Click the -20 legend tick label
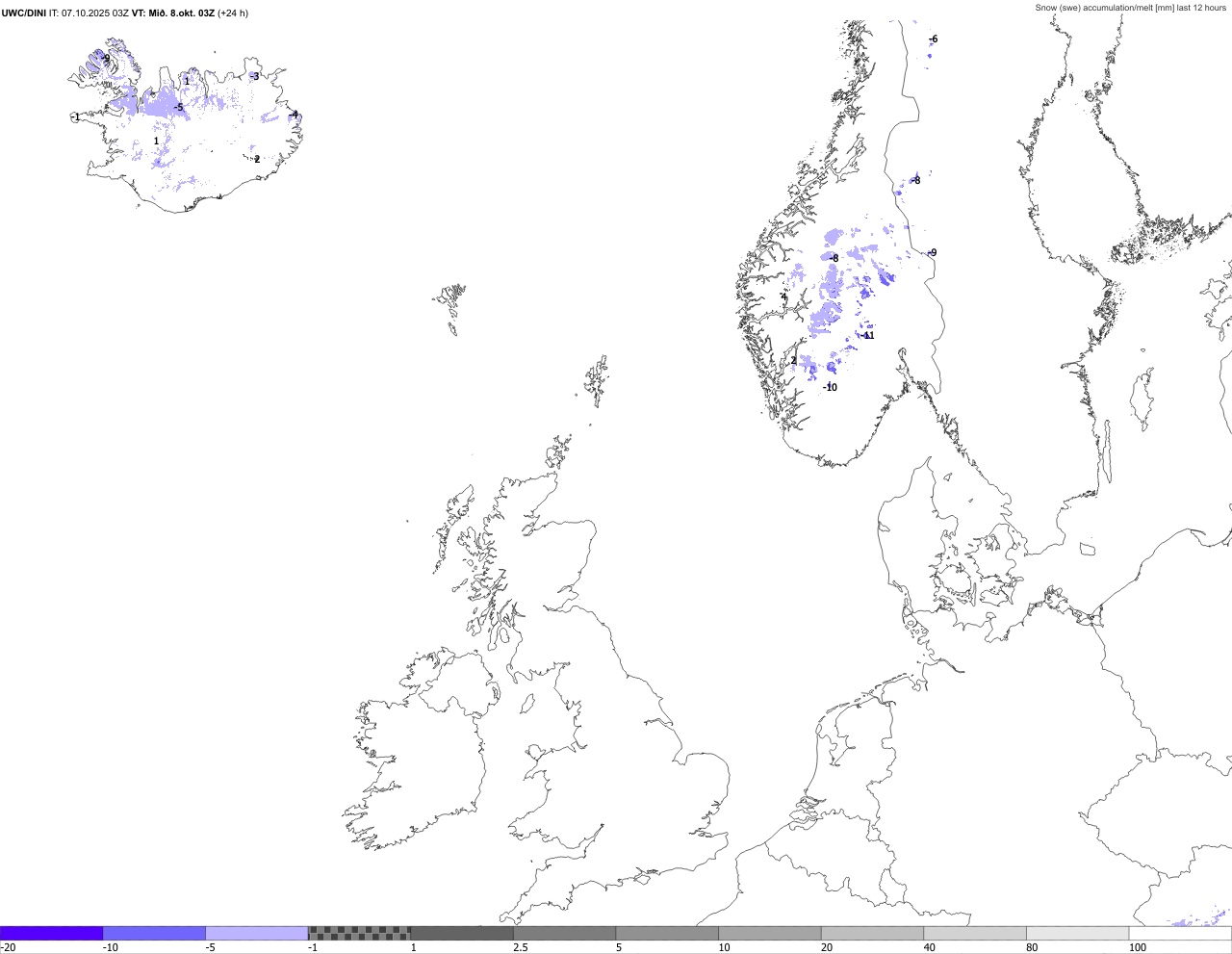Screen dimensions: 1232x954 [8, 947]
